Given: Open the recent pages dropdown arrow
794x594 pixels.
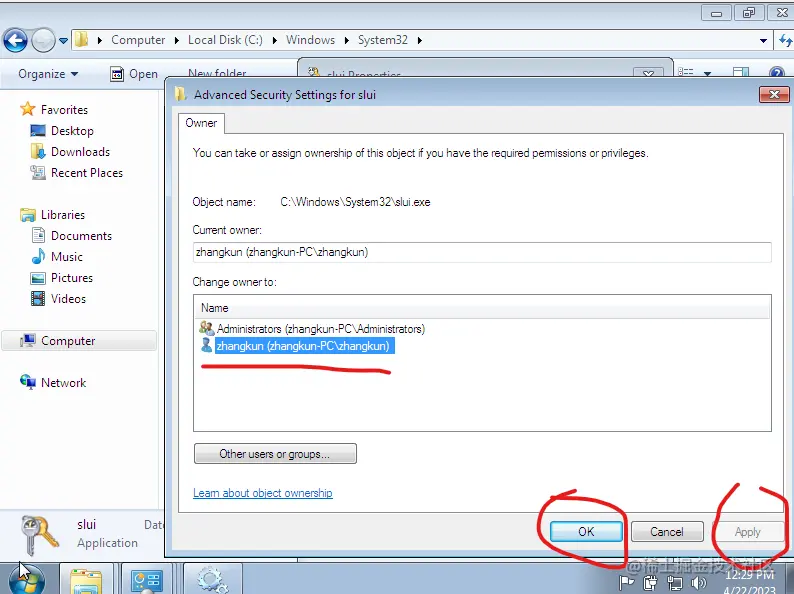Looking at the screenshot, I should (63, 41).
